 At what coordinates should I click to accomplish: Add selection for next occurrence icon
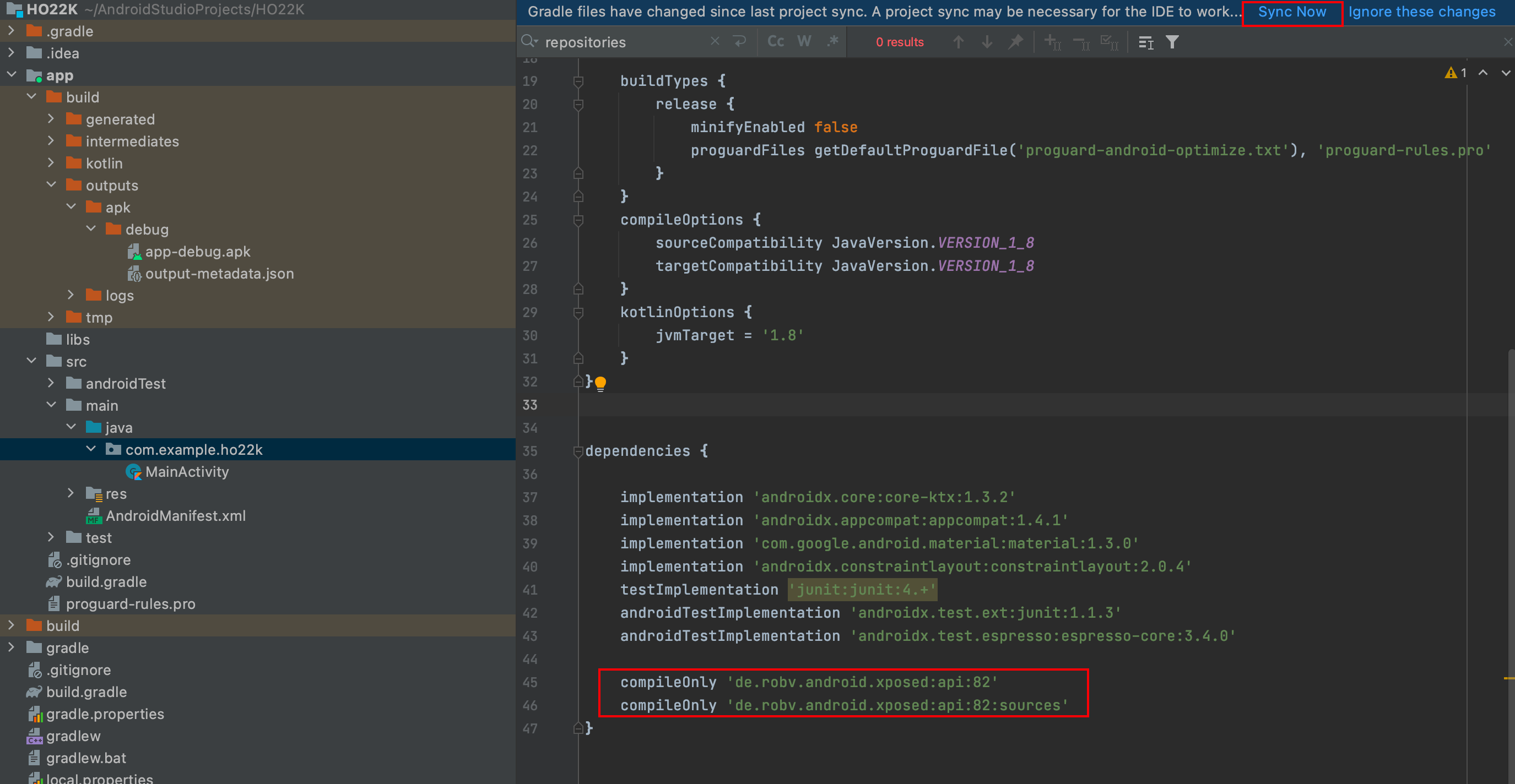pos(1052,42)
